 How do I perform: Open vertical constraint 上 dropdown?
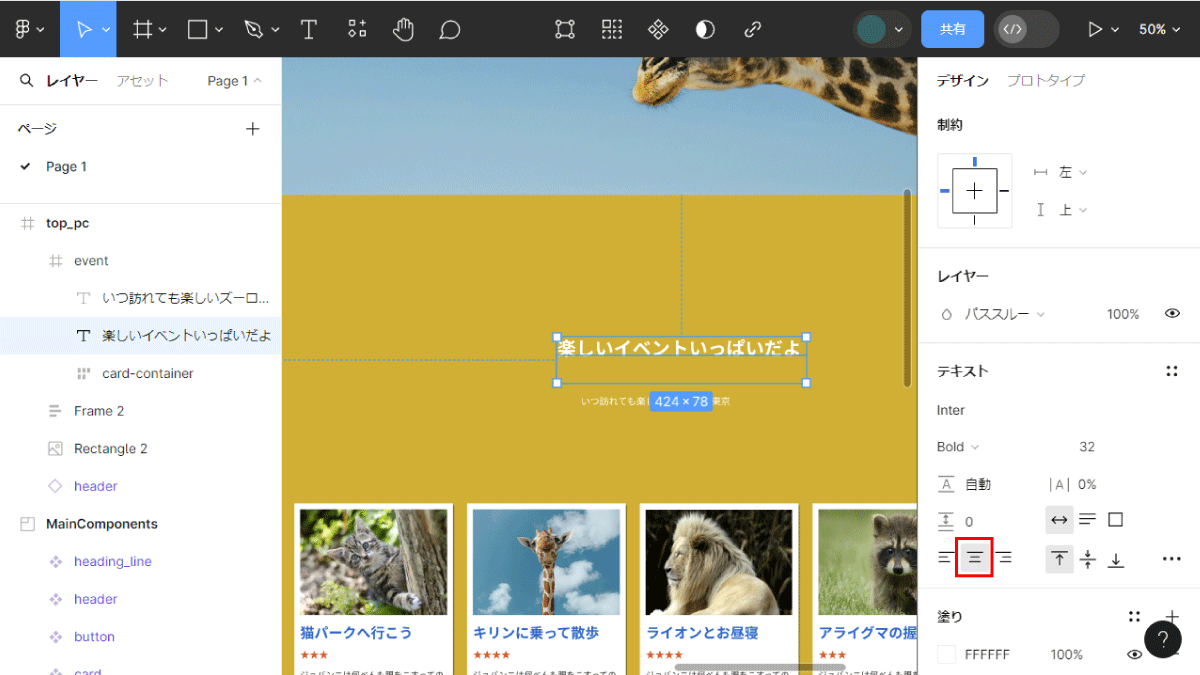click(x=1072, y=209)
